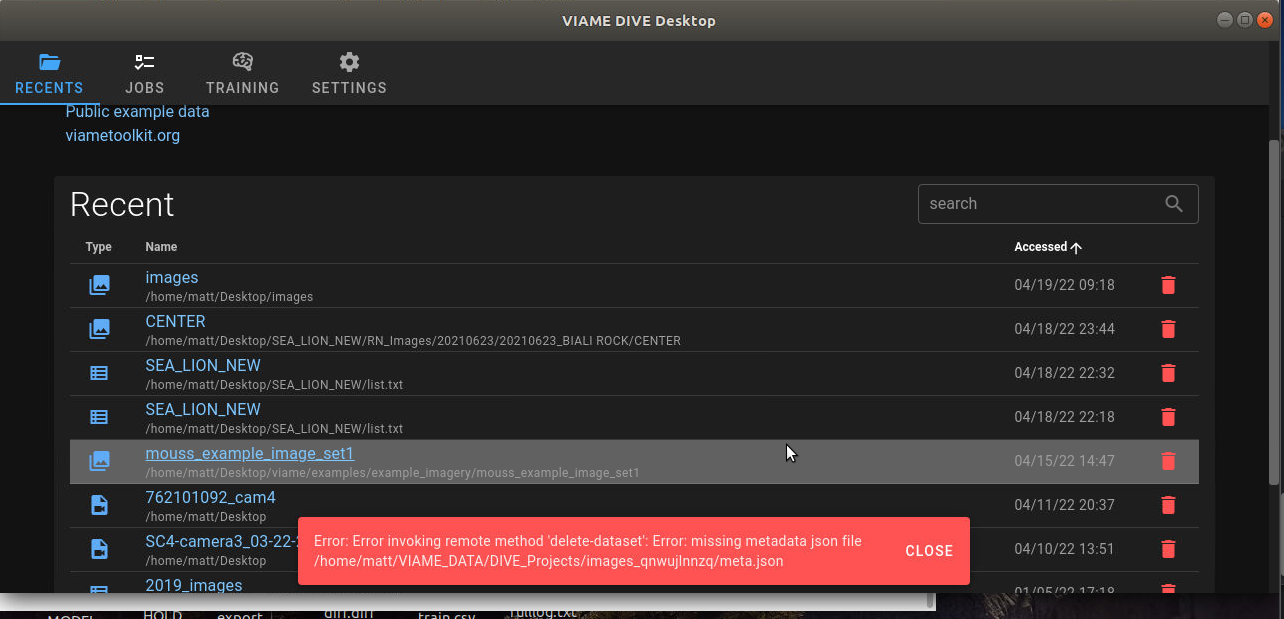The height and width of the screenshot is (619, 1284).
Task: Delete the images dataset with trash icon
Action: pos(1168,285)
